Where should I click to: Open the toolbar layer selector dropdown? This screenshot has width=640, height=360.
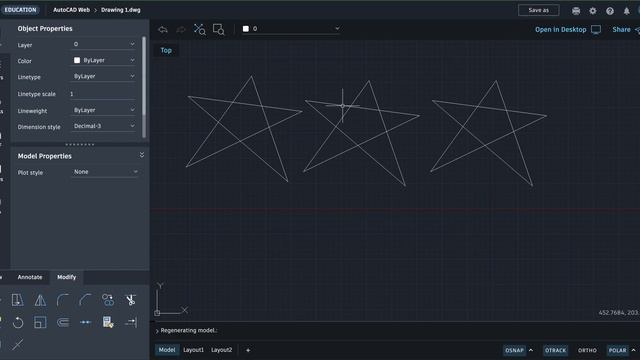[291, 29]
